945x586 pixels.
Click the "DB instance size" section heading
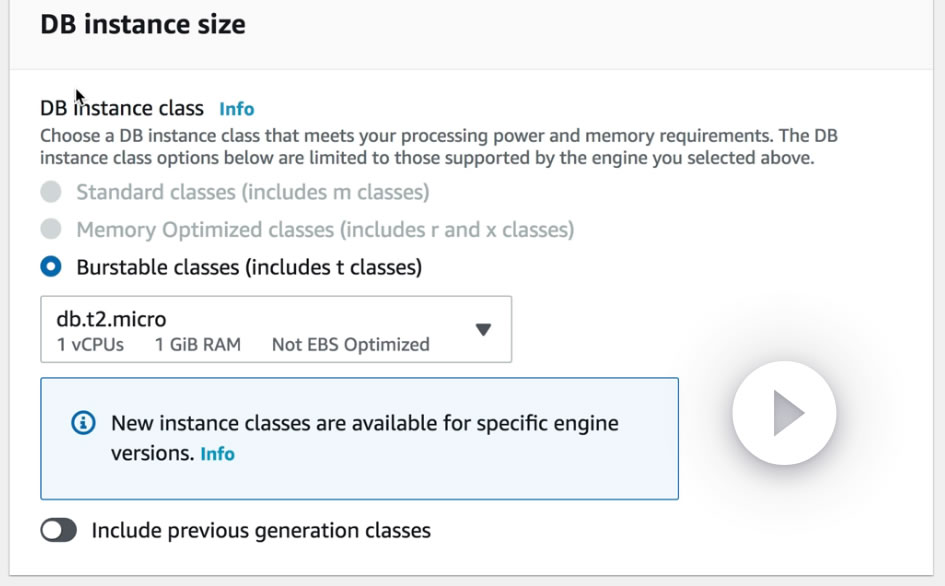coord(143,25)
